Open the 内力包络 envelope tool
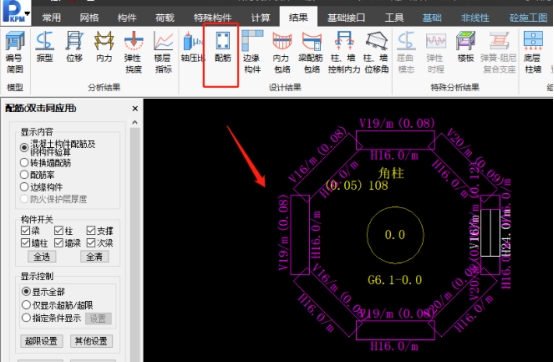The width and height of the screenshot is (554, 362). click(282, 52)
